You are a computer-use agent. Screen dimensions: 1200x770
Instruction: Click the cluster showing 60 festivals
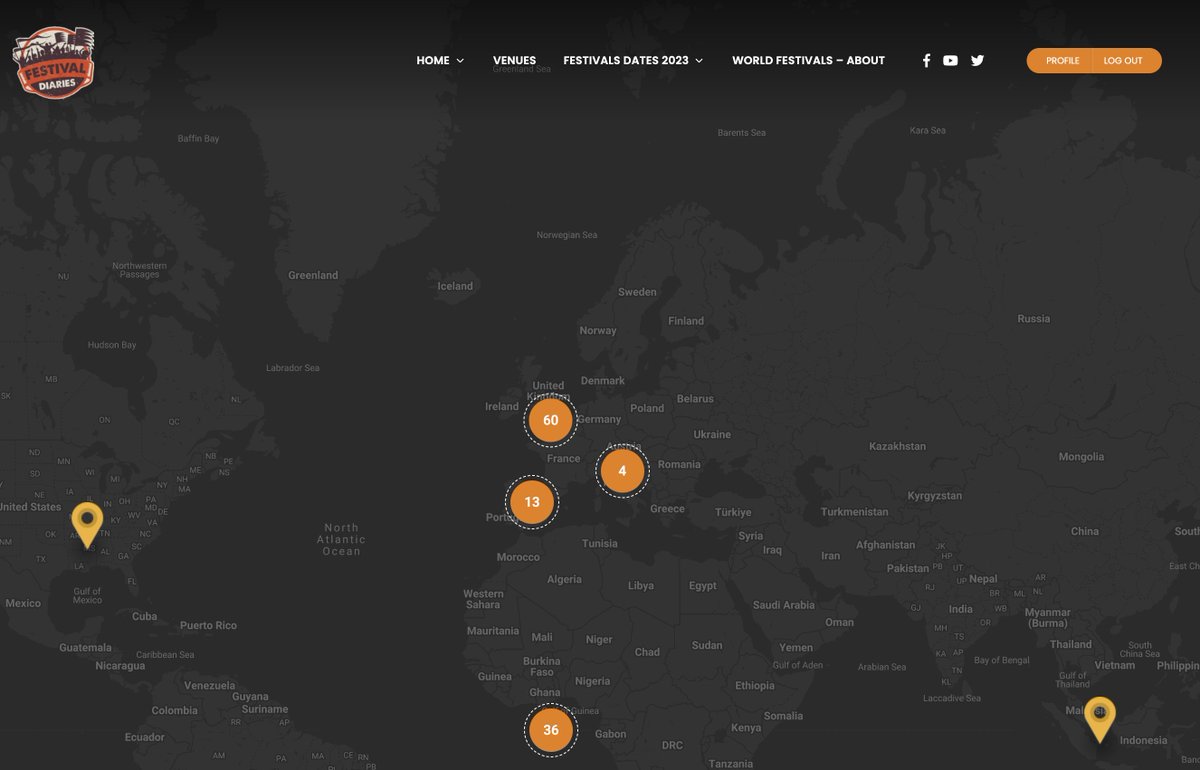551,420
